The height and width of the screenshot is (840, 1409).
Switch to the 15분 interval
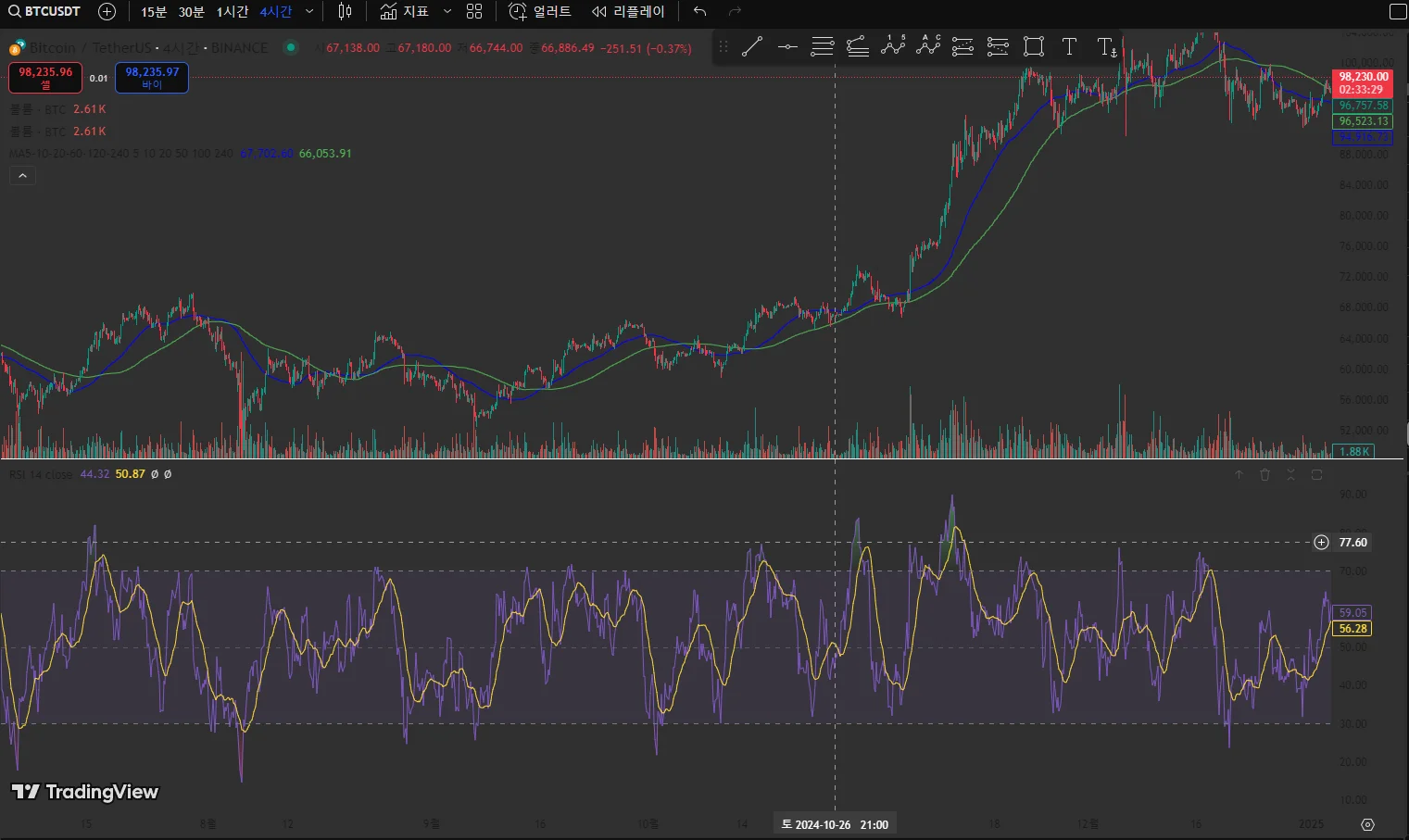tap(154, 11)
